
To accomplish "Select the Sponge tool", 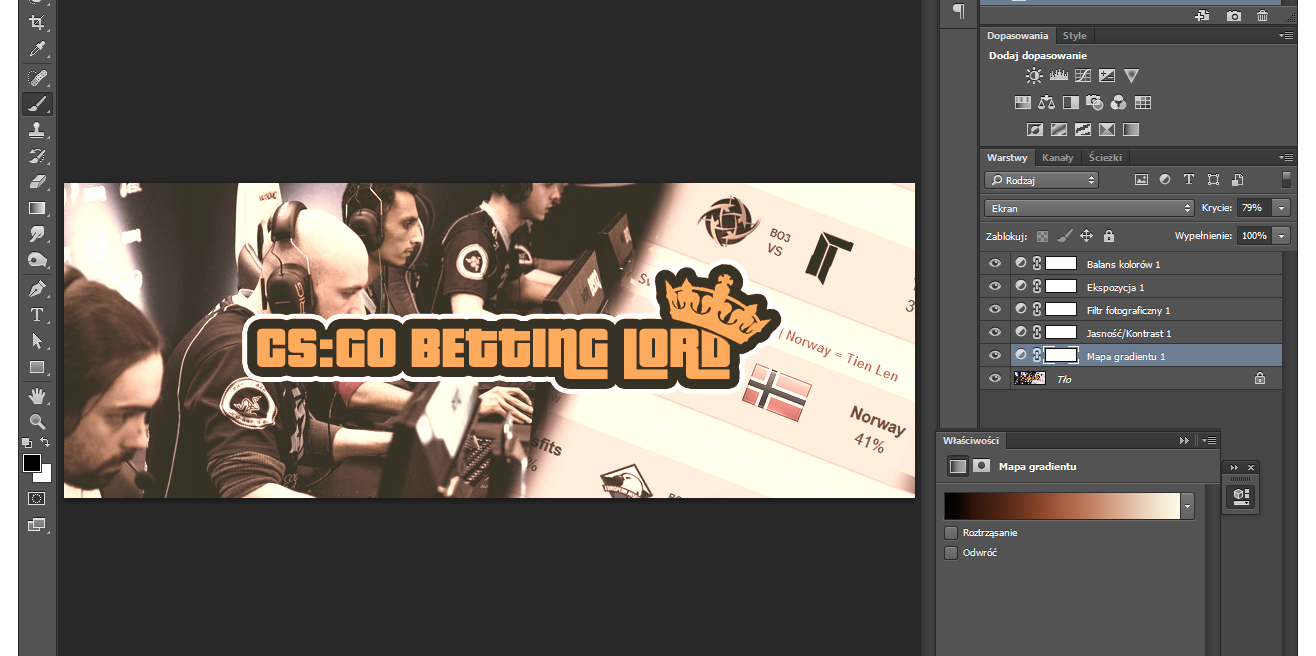I will (x=37, y=260).
